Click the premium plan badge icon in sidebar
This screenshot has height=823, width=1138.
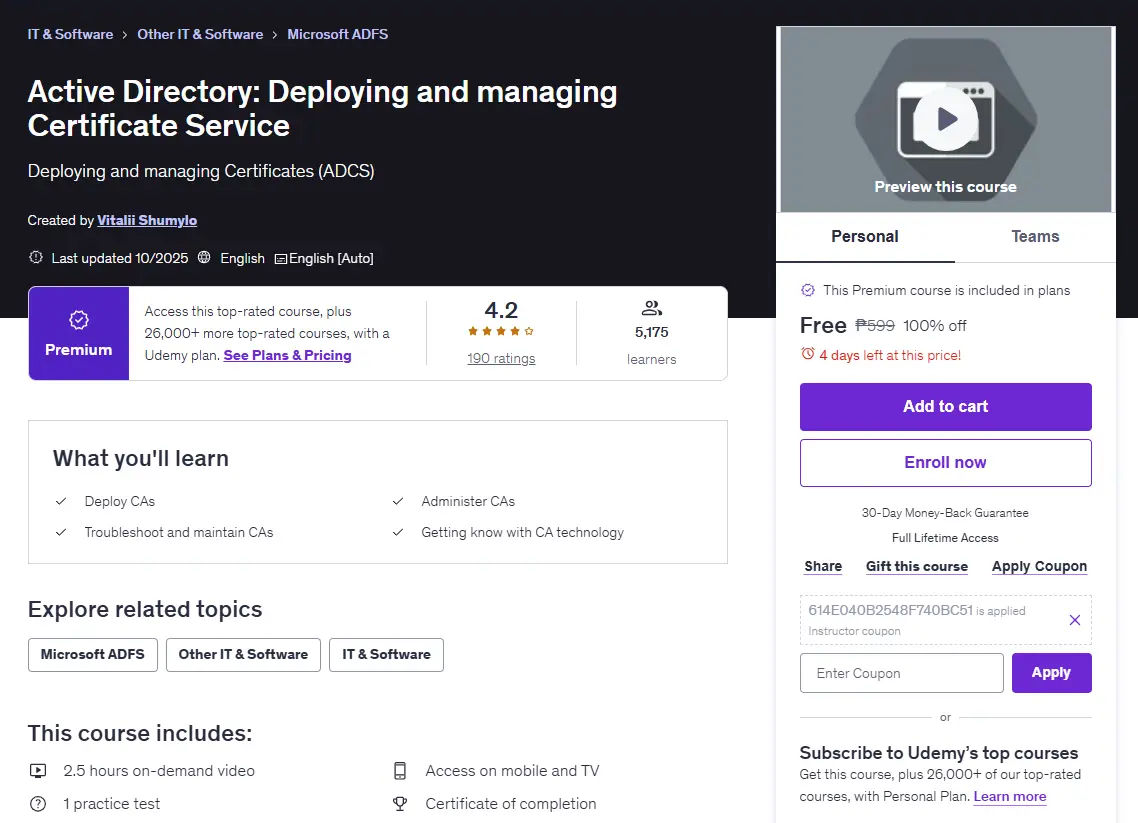807,290
